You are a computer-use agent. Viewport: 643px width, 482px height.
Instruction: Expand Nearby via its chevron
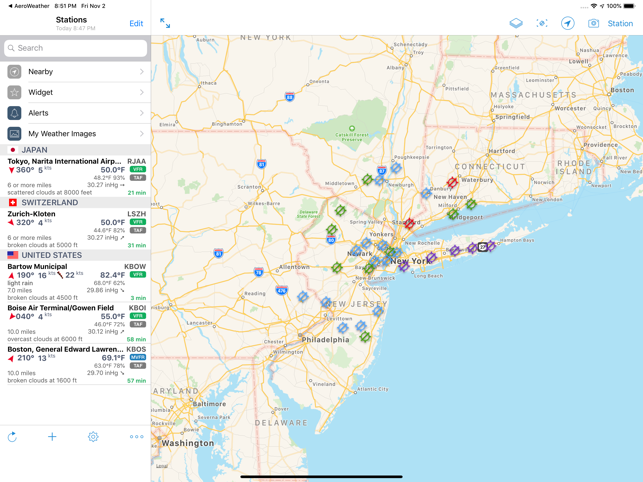(x=141, y=71)
